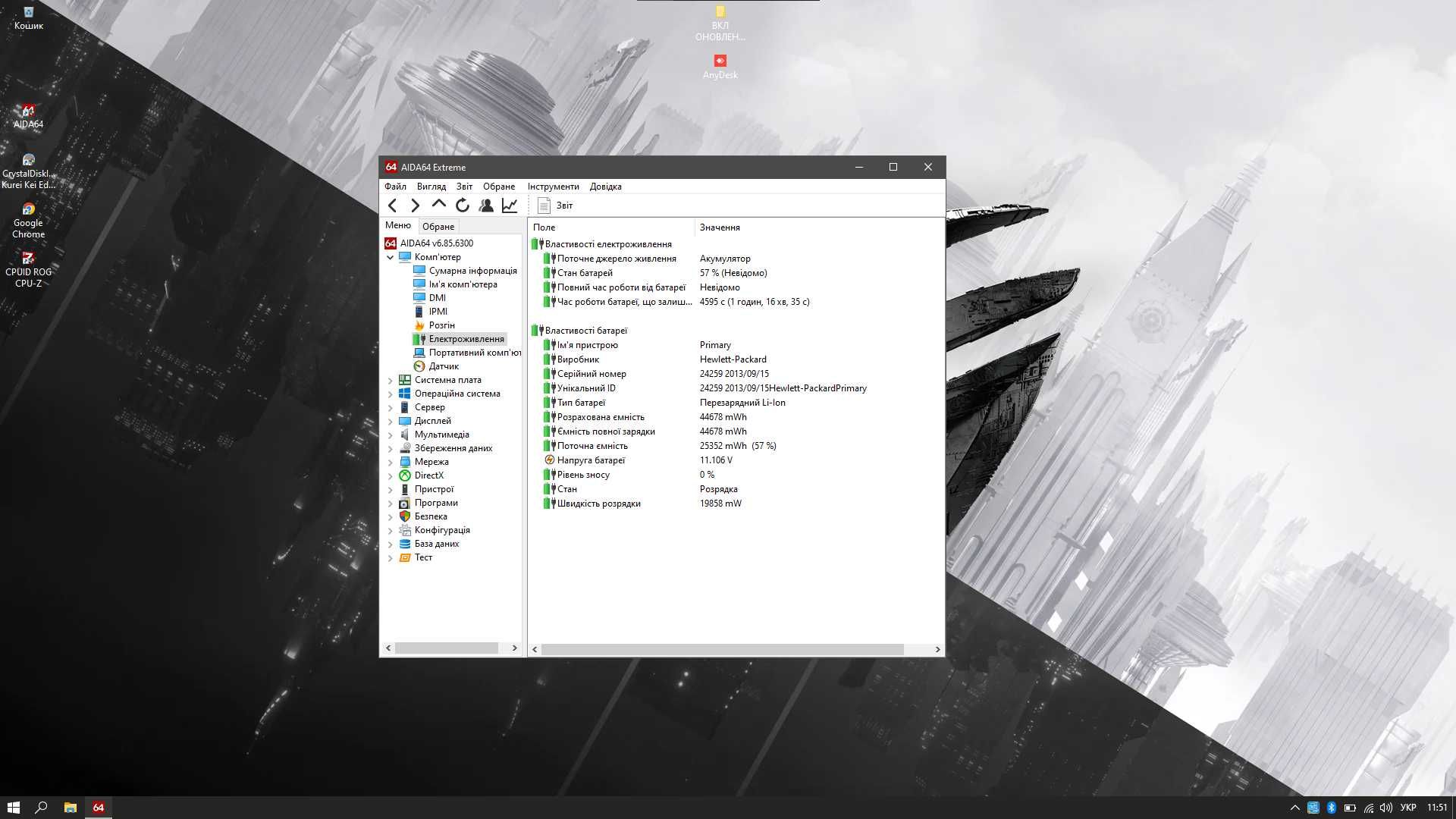
Task: Sort by the Поле column header
Action: click(x=611, y=227)
